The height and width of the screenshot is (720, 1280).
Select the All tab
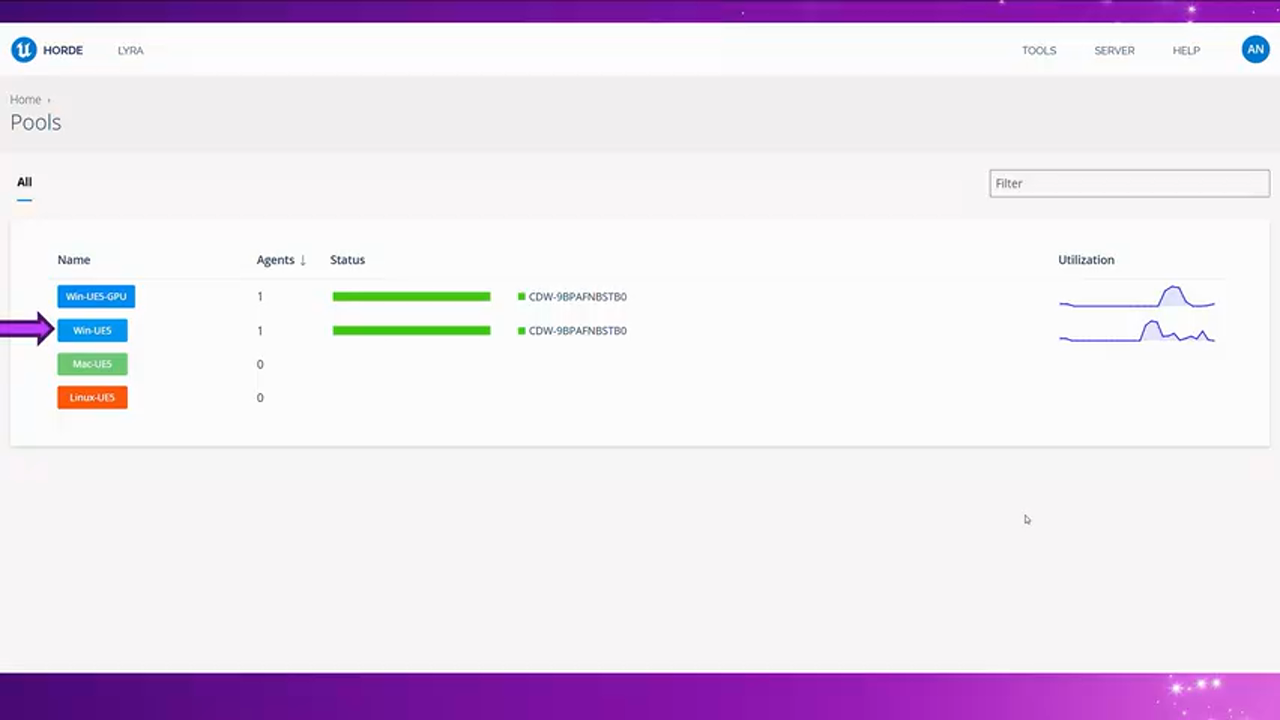point(24,182)
